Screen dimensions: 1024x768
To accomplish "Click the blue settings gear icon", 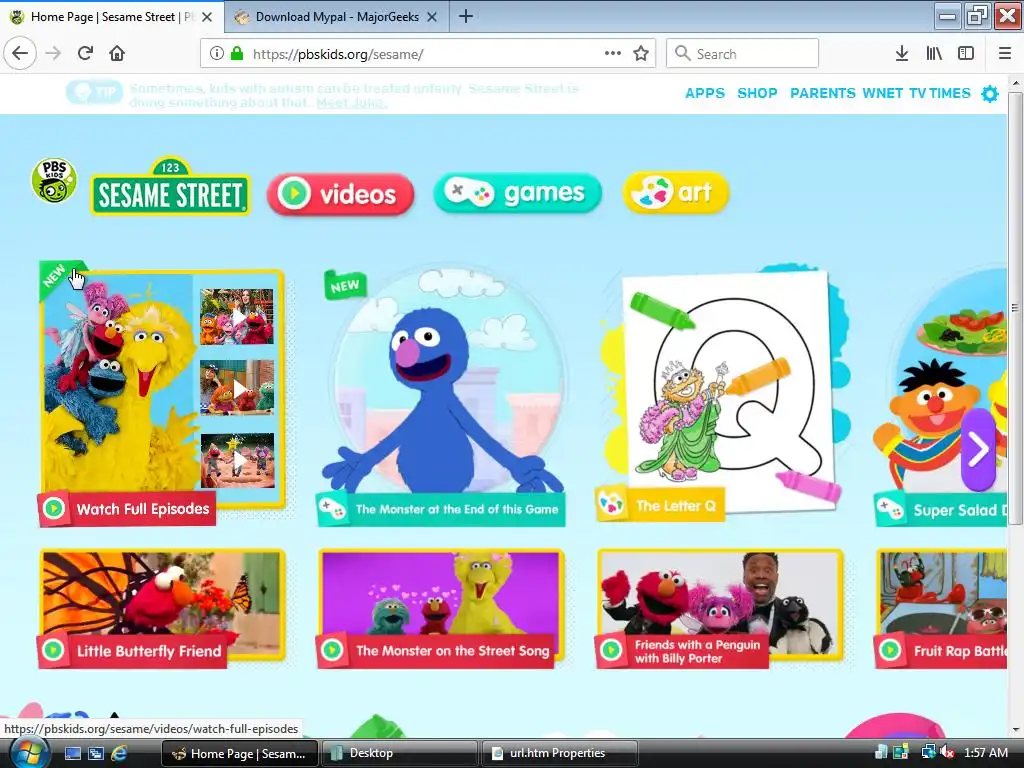I will coord(990,94).
